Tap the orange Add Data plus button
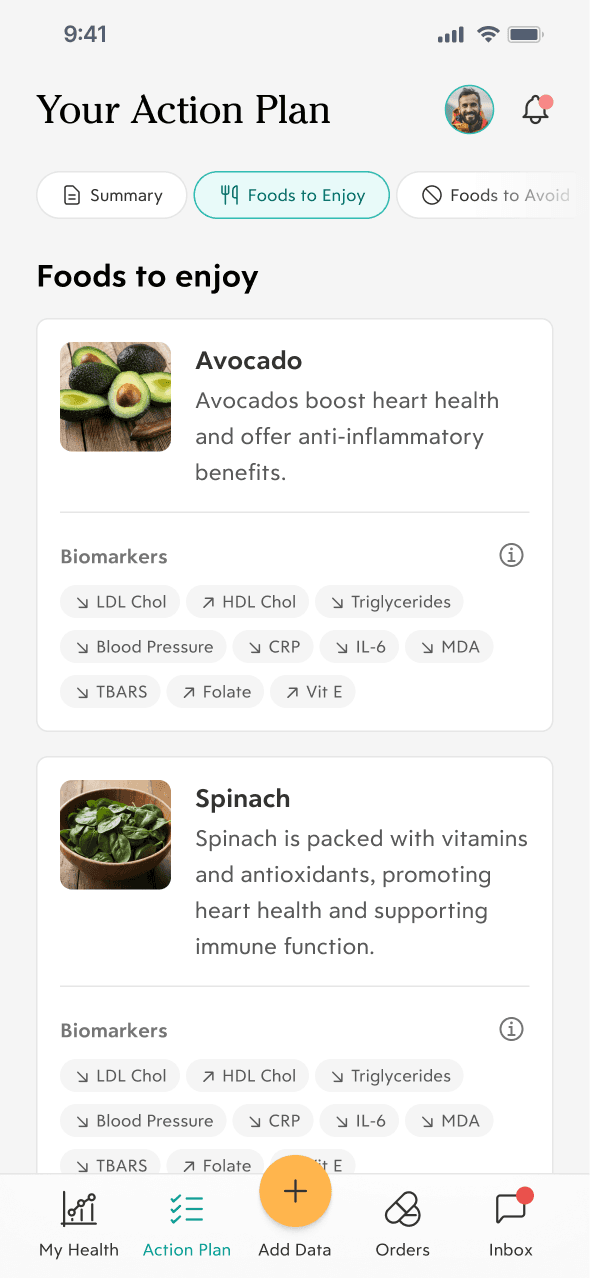590x1278 pixels. pyautogui.click(x=295, y=1191)
